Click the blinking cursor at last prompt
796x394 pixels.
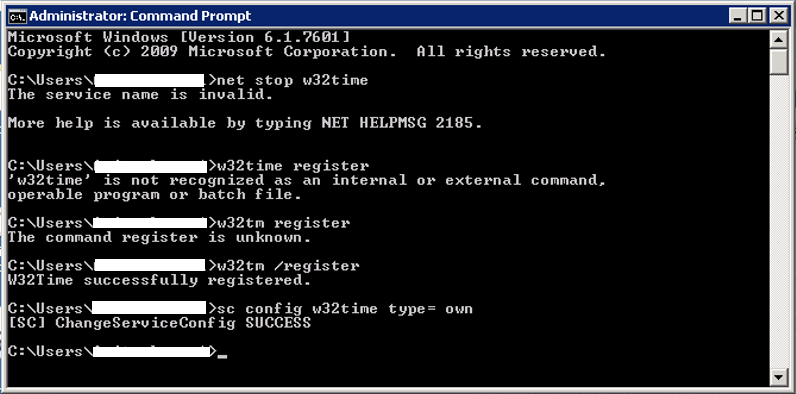[x=222, y=356]
